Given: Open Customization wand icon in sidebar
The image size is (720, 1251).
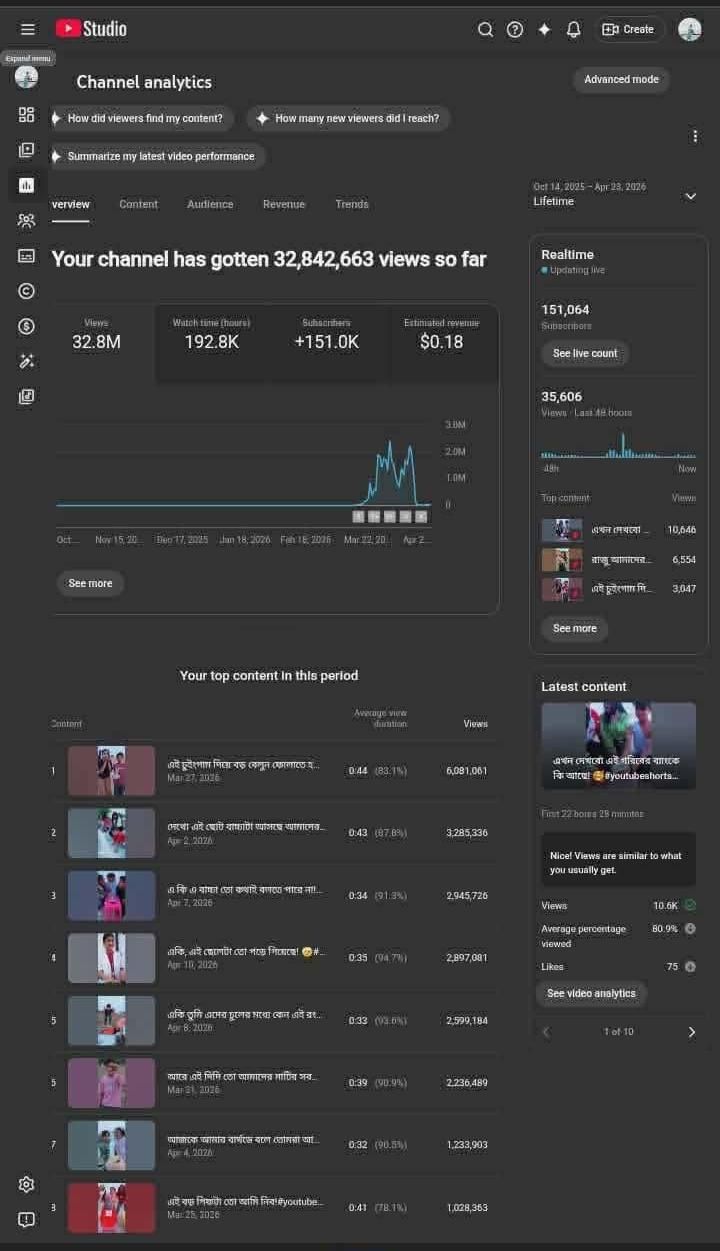Looking at the screenshot, I should pyautogui.click(x=27, y=361).
